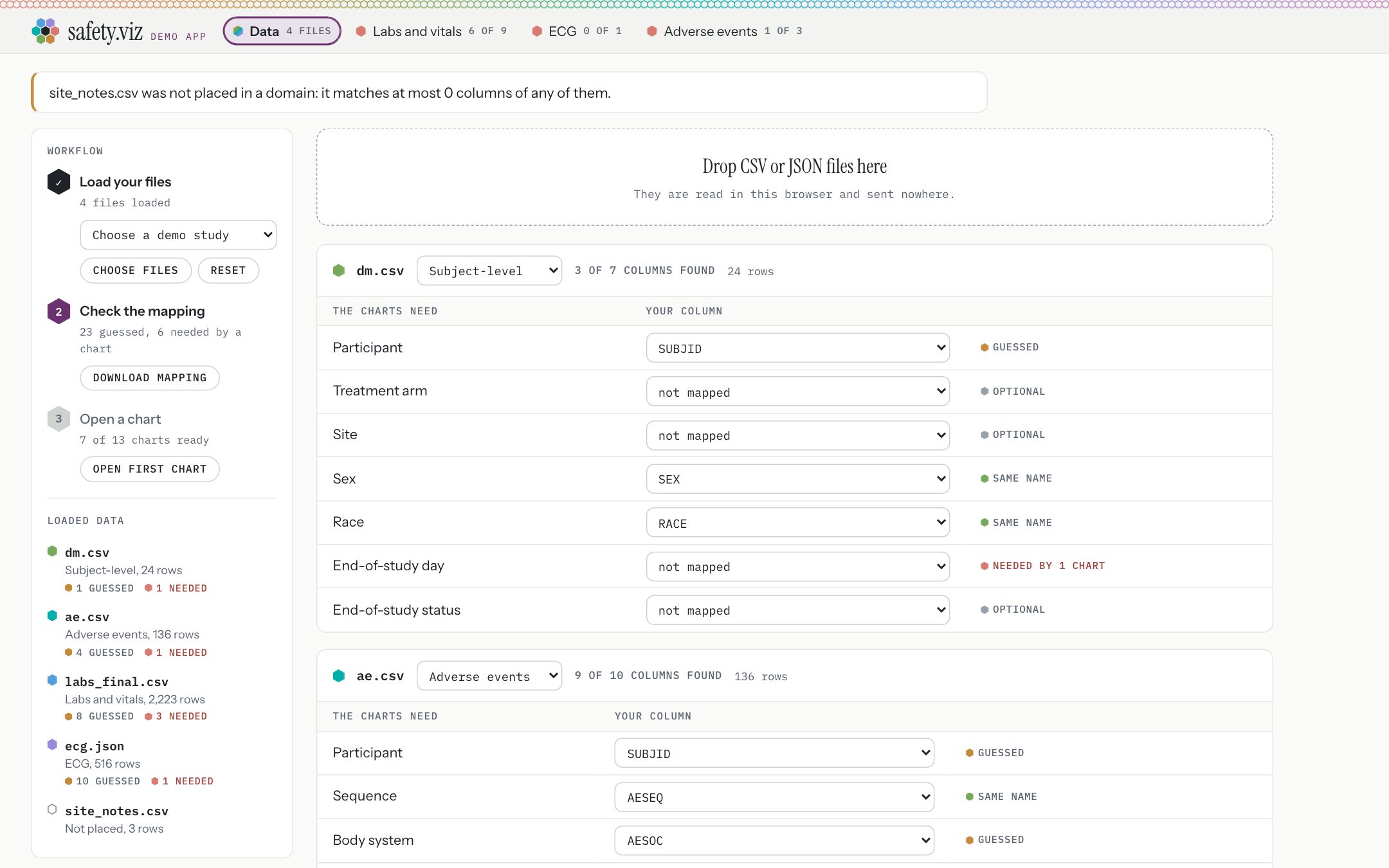Click the DOWNLOAD MAPPING button
Screen dimensions: 1389x868
click(150, 377)
